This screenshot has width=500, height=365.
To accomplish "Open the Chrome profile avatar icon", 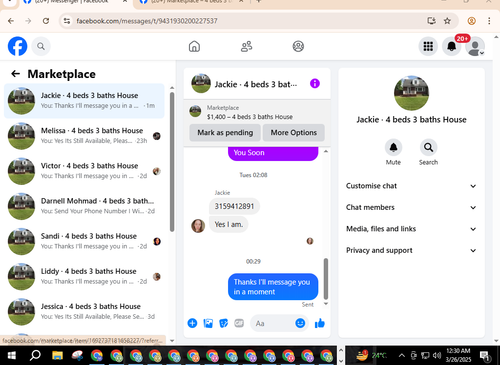I will pyautogui.click(x=471, y=21).
